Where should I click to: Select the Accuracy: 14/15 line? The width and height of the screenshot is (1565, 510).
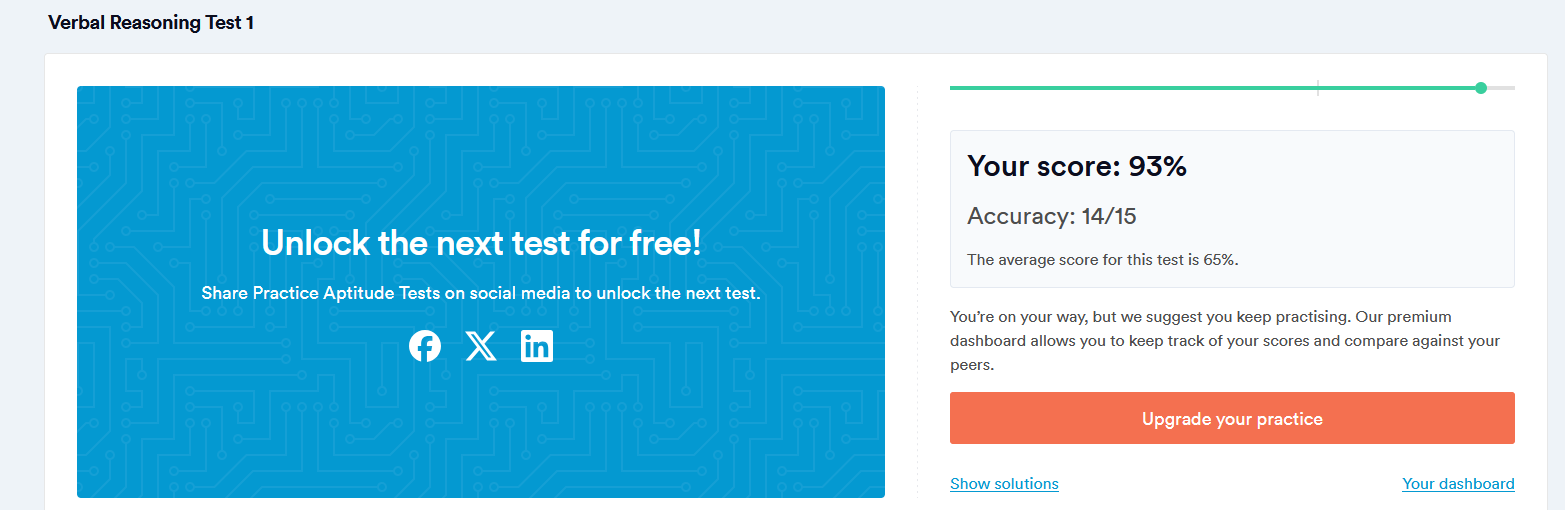point(1052,216)
